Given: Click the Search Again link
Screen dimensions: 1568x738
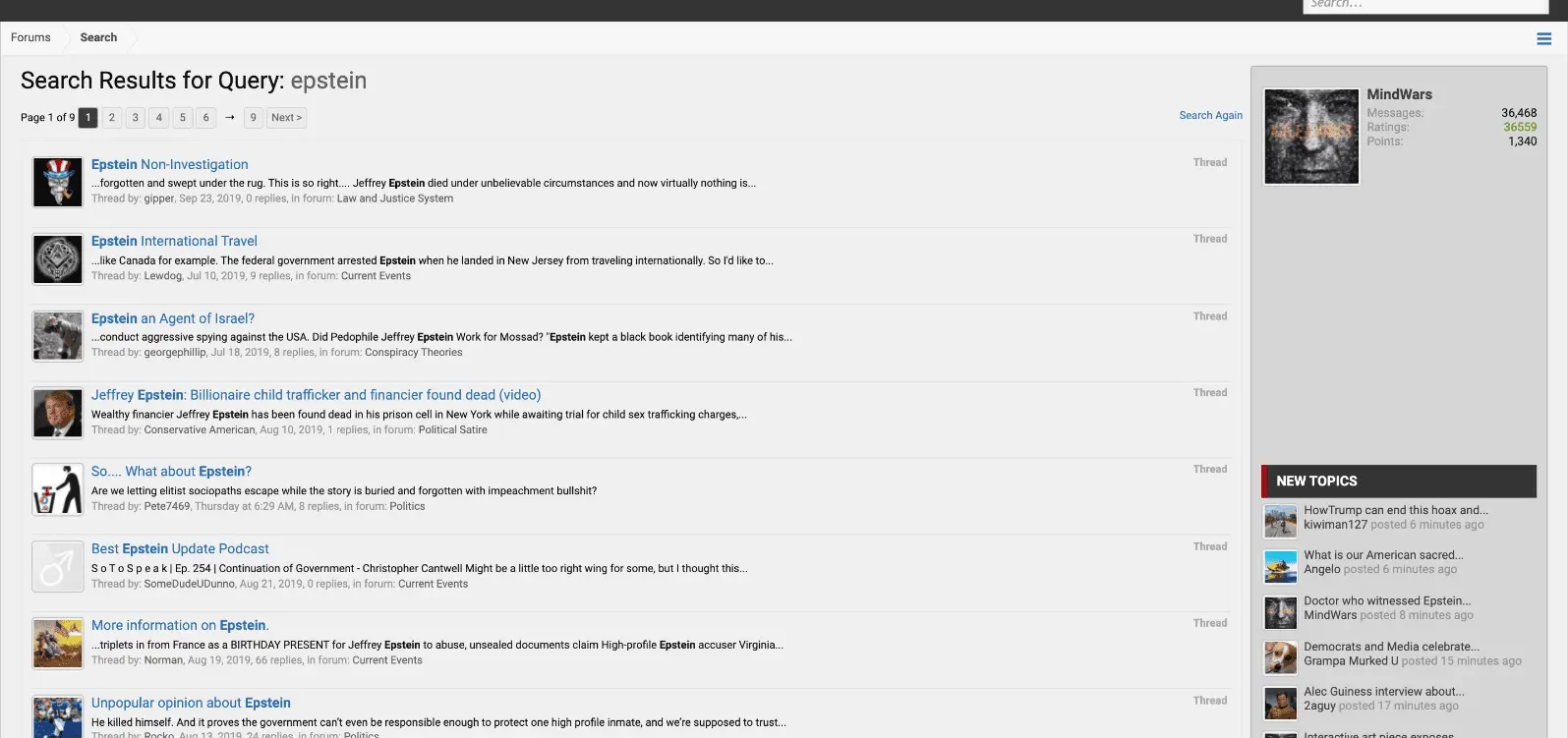Looking at the screenshot, I should click(1210, 115).
